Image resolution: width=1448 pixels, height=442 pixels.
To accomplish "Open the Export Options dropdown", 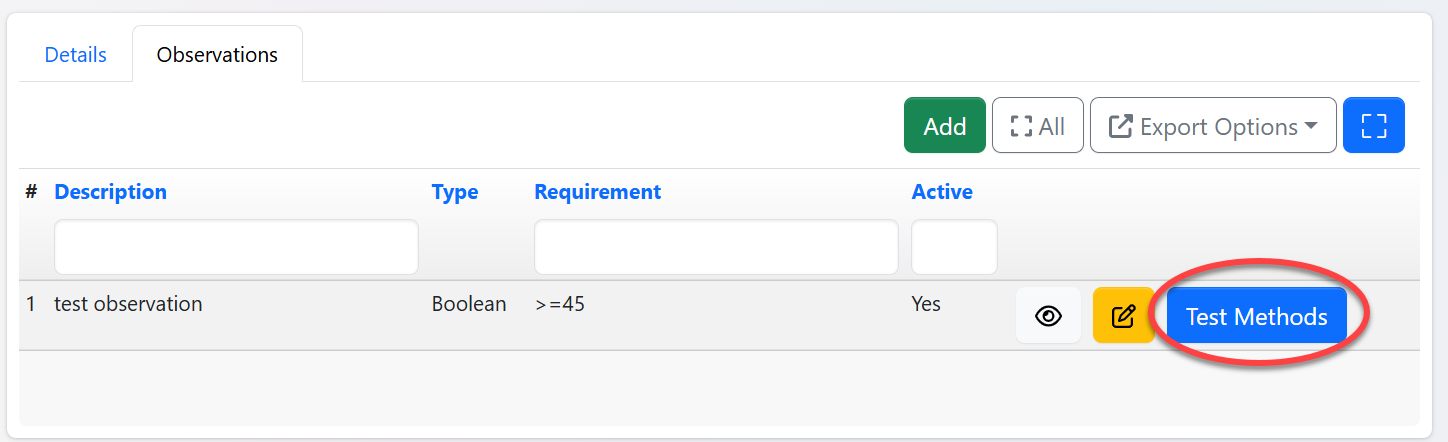I will click(x=1212, y=126).
